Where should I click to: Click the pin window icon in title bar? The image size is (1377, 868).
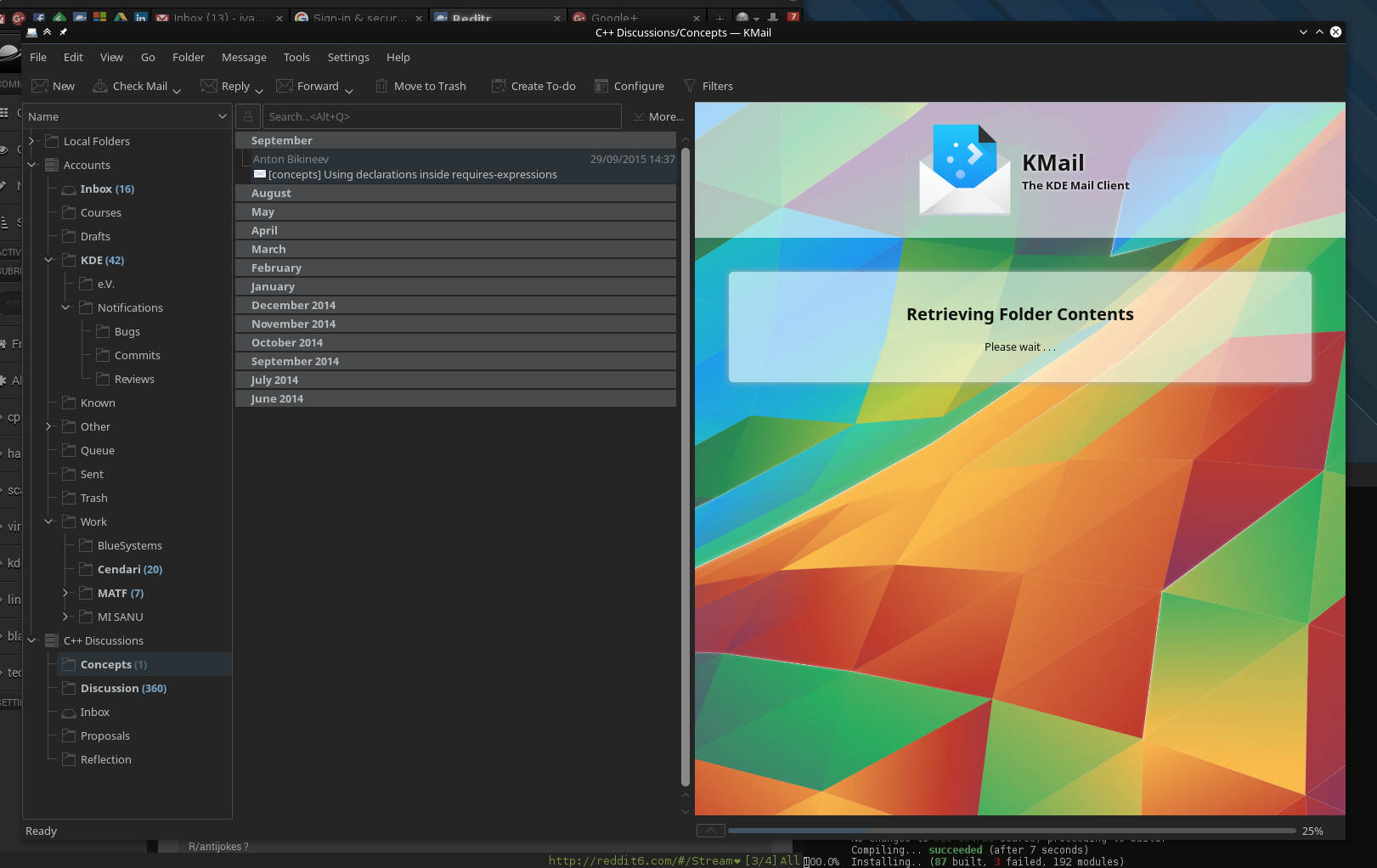pyautogui.click(x=63, y=32)
